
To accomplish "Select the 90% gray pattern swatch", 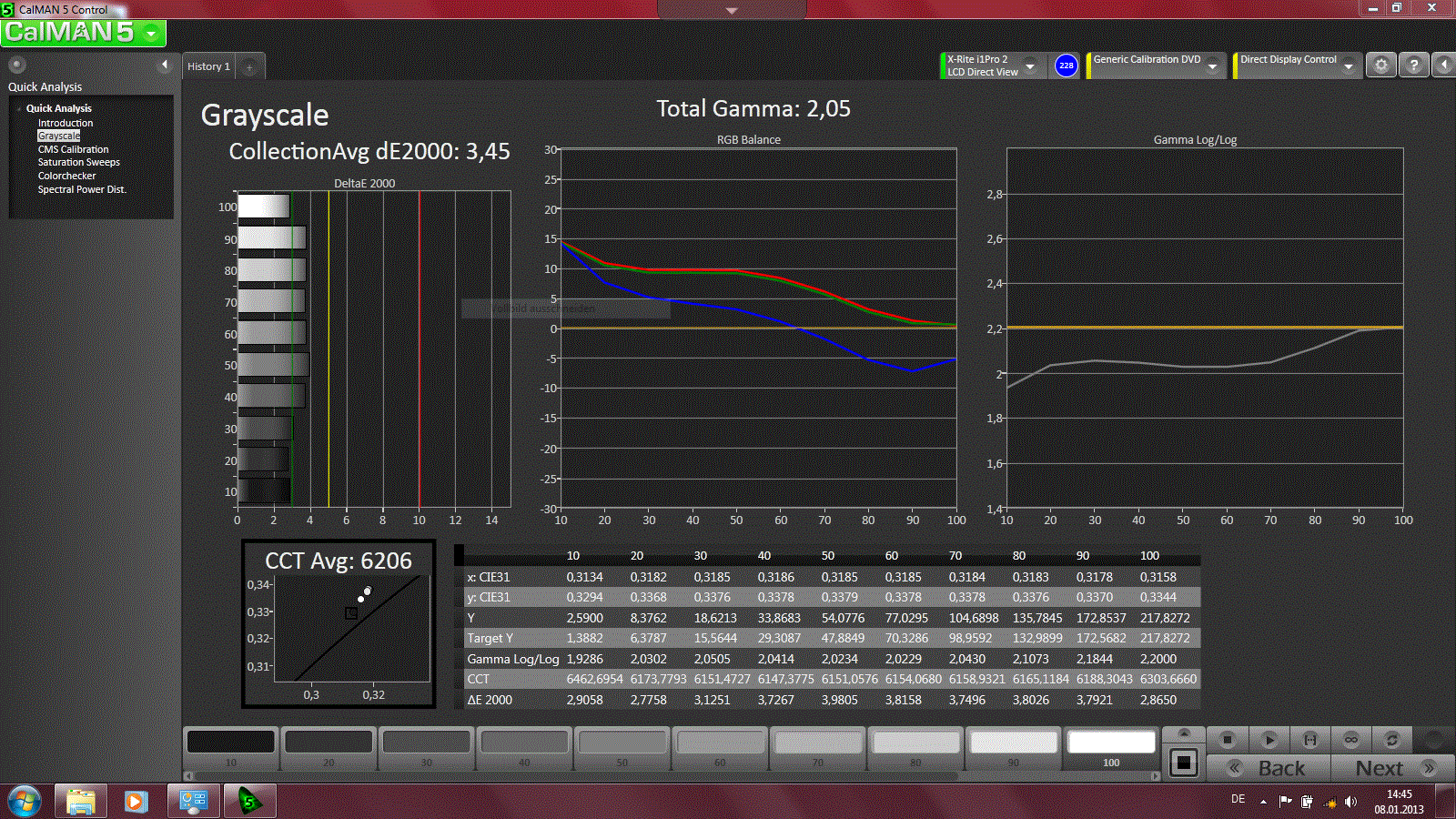I will tap(1014, 748).
